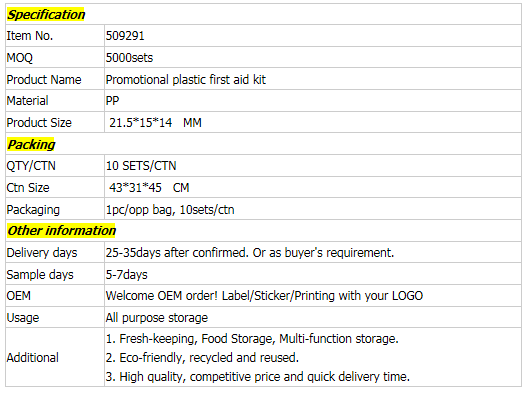Click the Fresh-keeping, Food Storage line
531x395 pixels.
[x=252, y=339]
